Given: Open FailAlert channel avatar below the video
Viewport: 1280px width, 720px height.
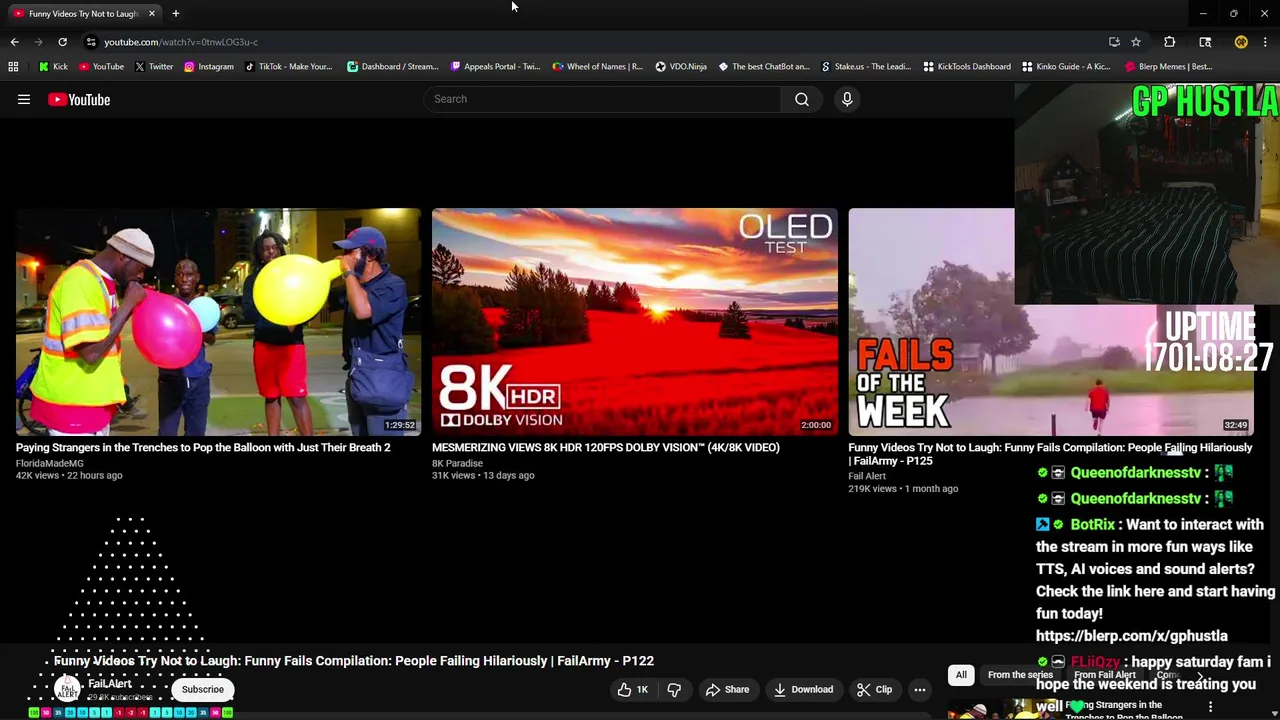Looking at the screenshot, I should pyautogui.click(x=67, y=689).
